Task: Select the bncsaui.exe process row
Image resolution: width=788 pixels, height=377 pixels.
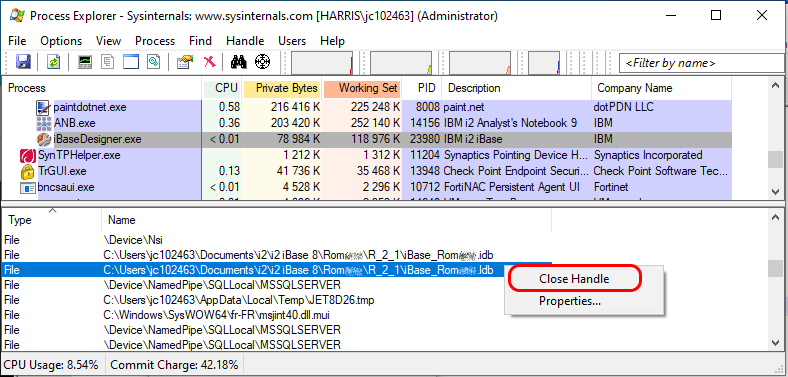Action: [367, 187]
